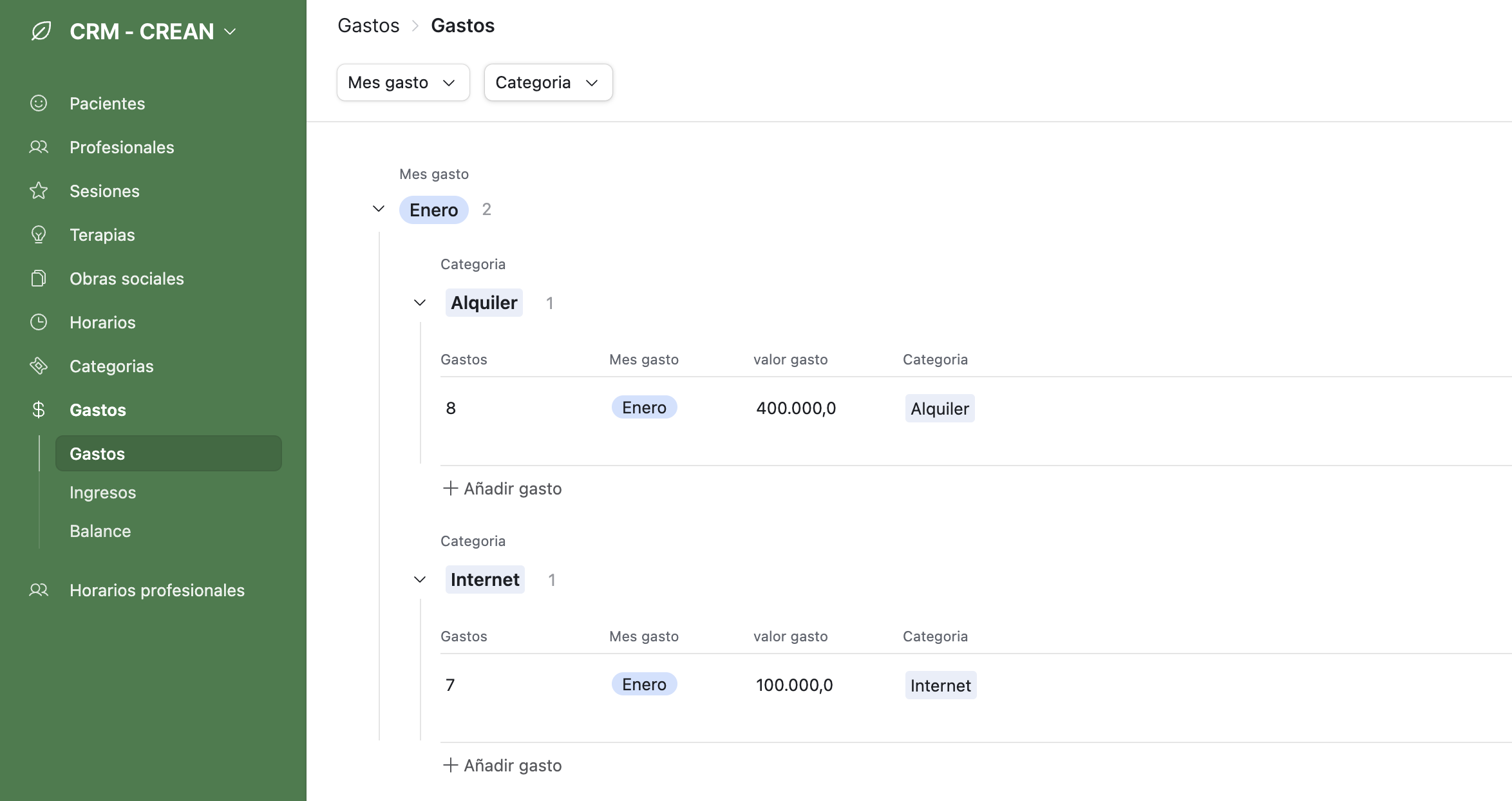The image size is (1512, 801).
Task: Click the Horarios clock icon
Action: [x=39, y=322]
